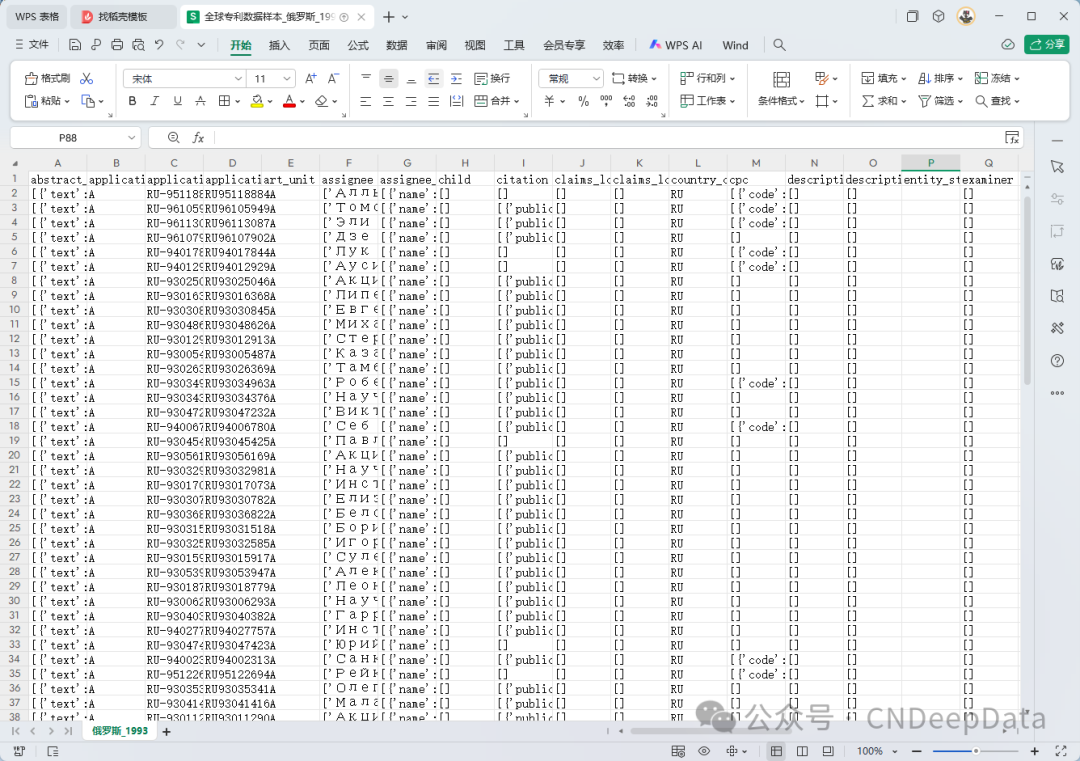This screenshot has width=1080, height=761.
Task: Increase decimal places icon
Action: (x=629, y=101)
